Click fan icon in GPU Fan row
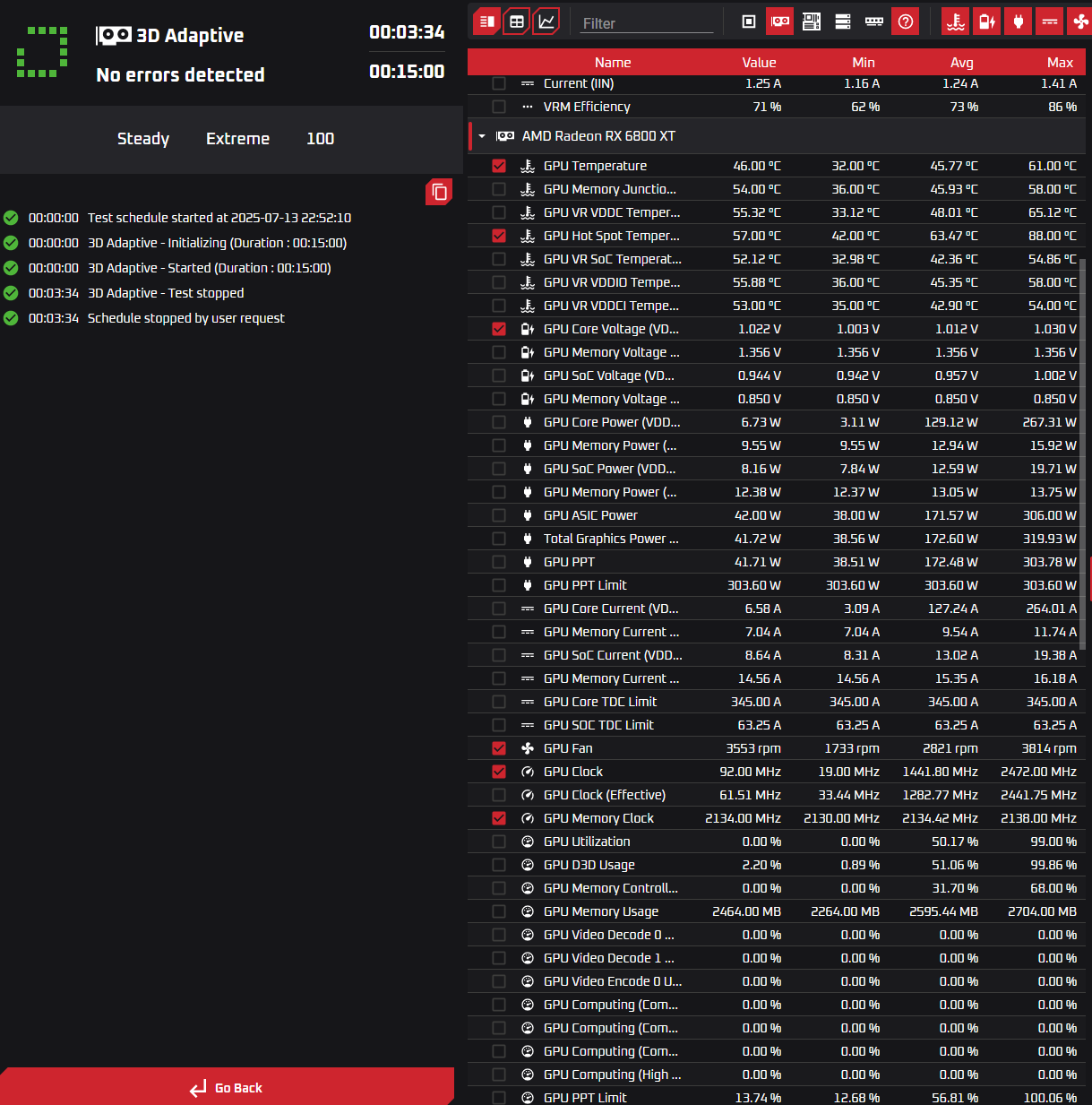Viewport: 1092px width, 1105px height. click(528, 748)
